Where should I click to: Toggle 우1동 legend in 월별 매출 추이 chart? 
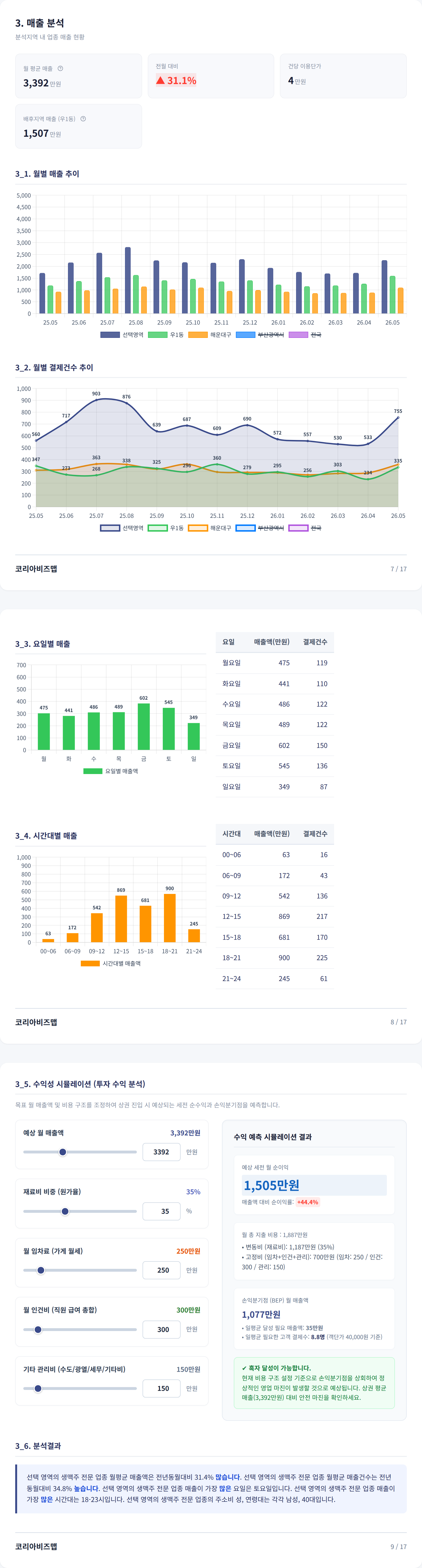pyautogui.click(x=166, y=335)
